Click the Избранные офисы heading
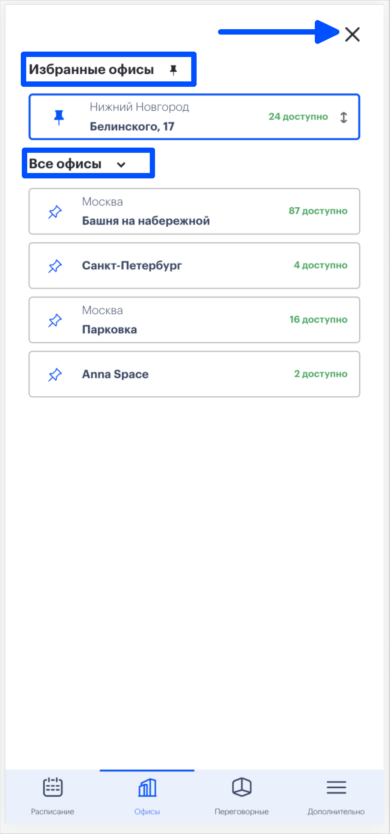Image resolution: width=390 pixels, height=834 pixels. click(91, 69)
